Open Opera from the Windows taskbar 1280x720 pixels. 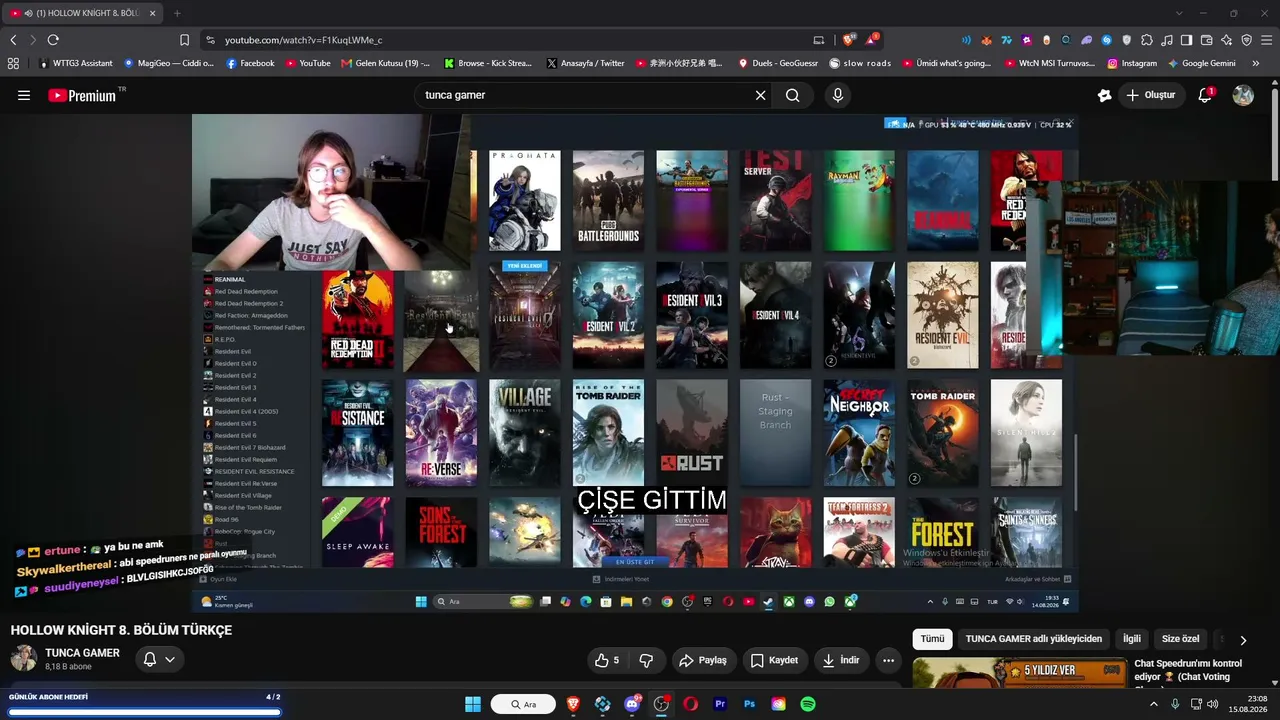pyautogui.click(x=690, y=704)
